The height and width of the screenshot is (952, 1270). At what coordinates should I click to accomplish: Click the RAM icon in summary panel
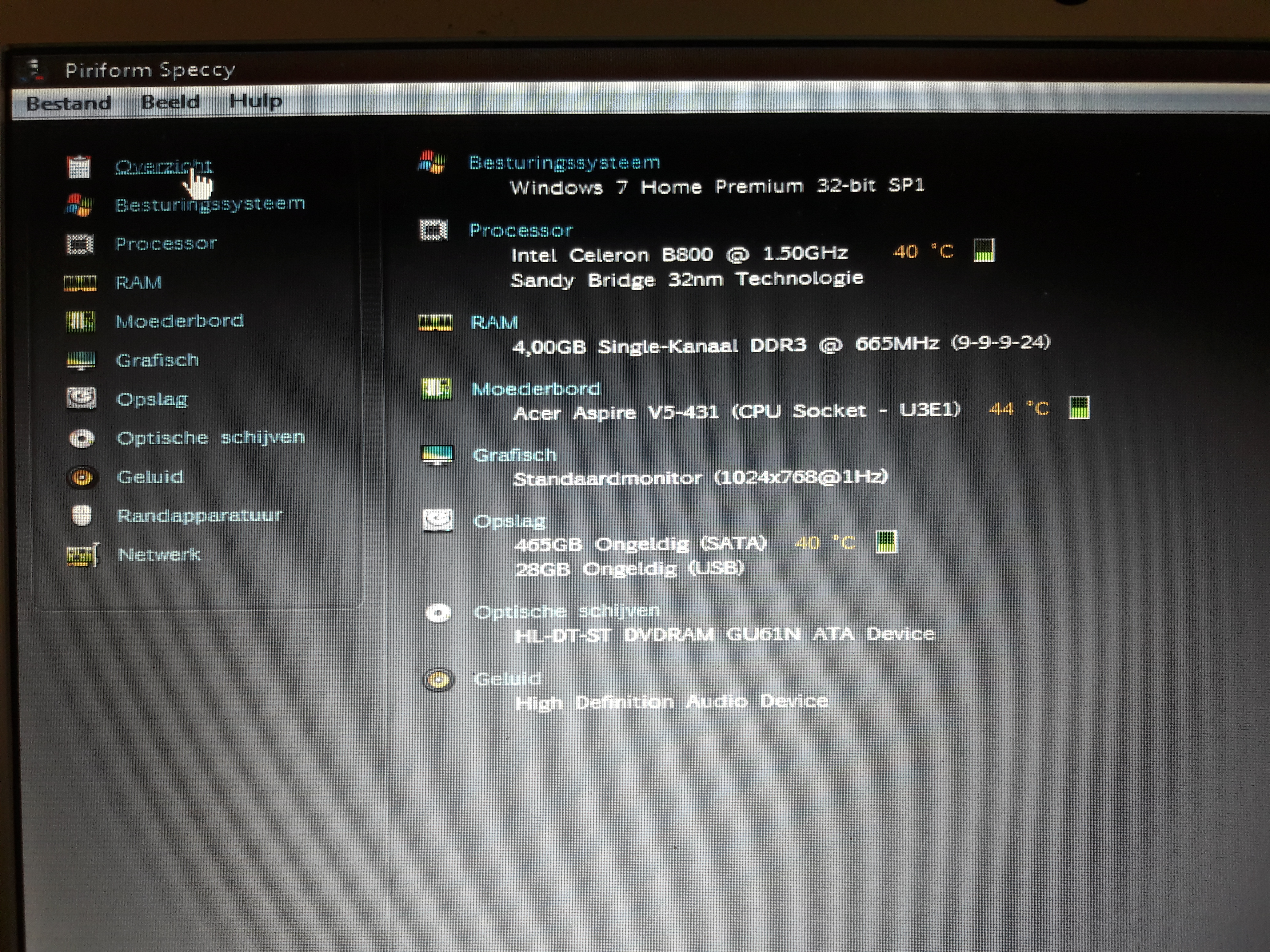[x=435, y=323]
